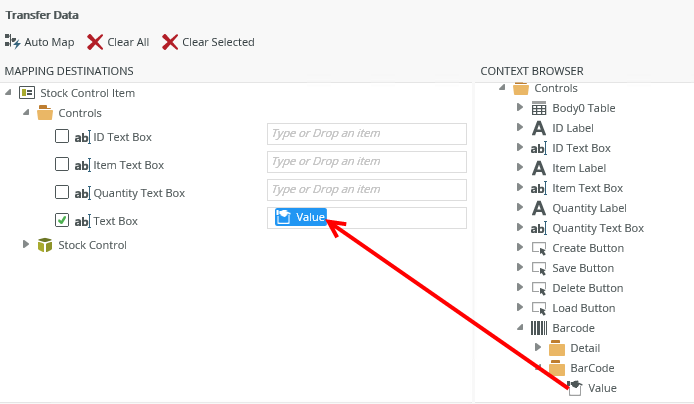Click the Auto Map icon
The width and height of the screenshot is (694, 404).
coord(13,42)
